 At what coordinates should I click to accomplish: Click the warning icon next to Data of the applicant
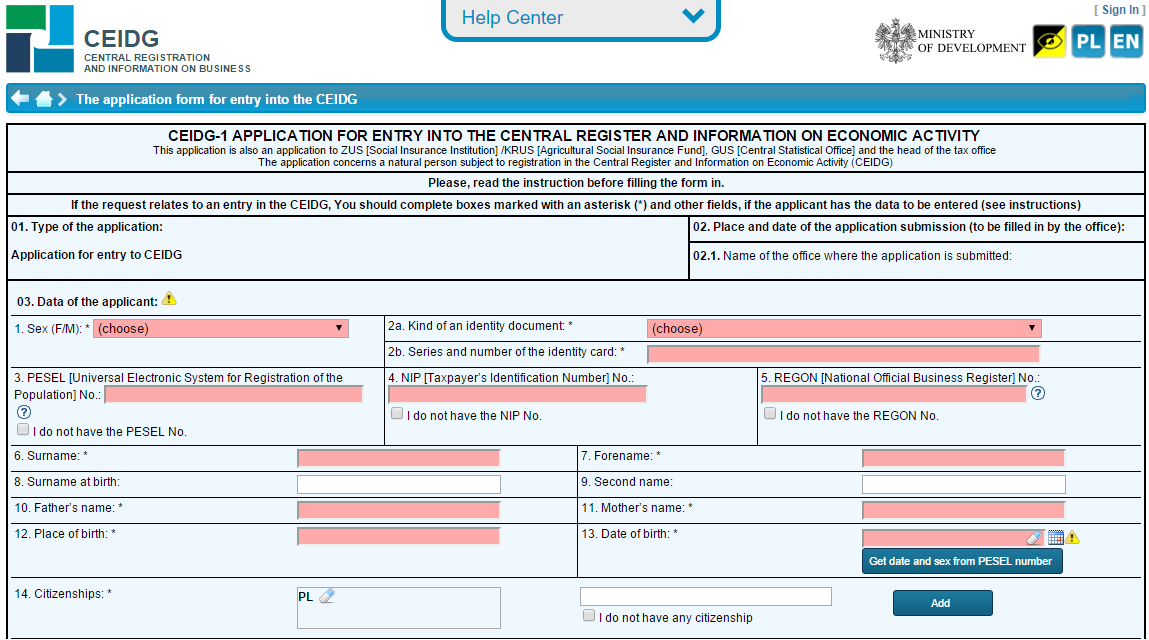click(x=169, y=298)
